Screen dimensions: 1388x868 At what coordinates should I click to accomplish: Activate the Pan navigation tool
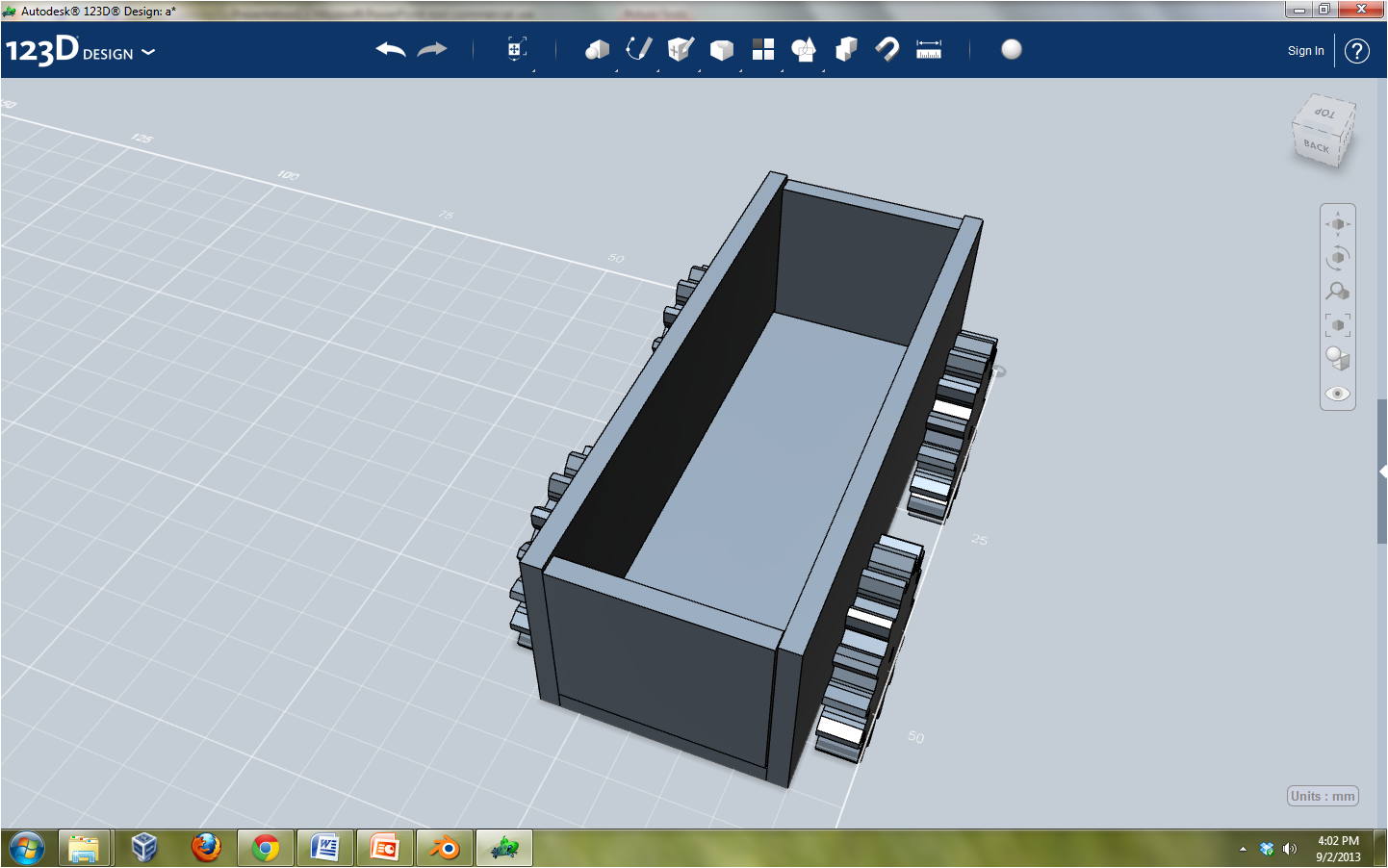pyautogui.click(x=1338, y=224)
